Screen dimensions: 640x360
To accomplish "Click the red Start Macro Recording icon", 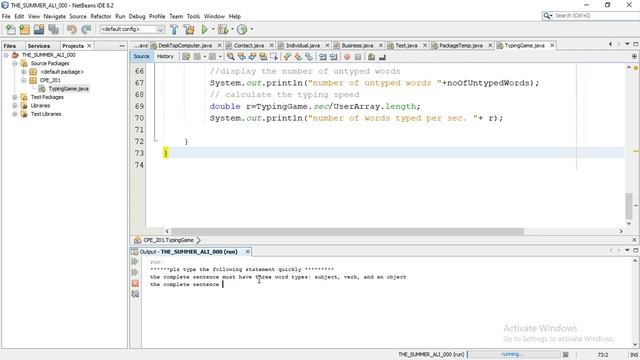I will 347,57.
